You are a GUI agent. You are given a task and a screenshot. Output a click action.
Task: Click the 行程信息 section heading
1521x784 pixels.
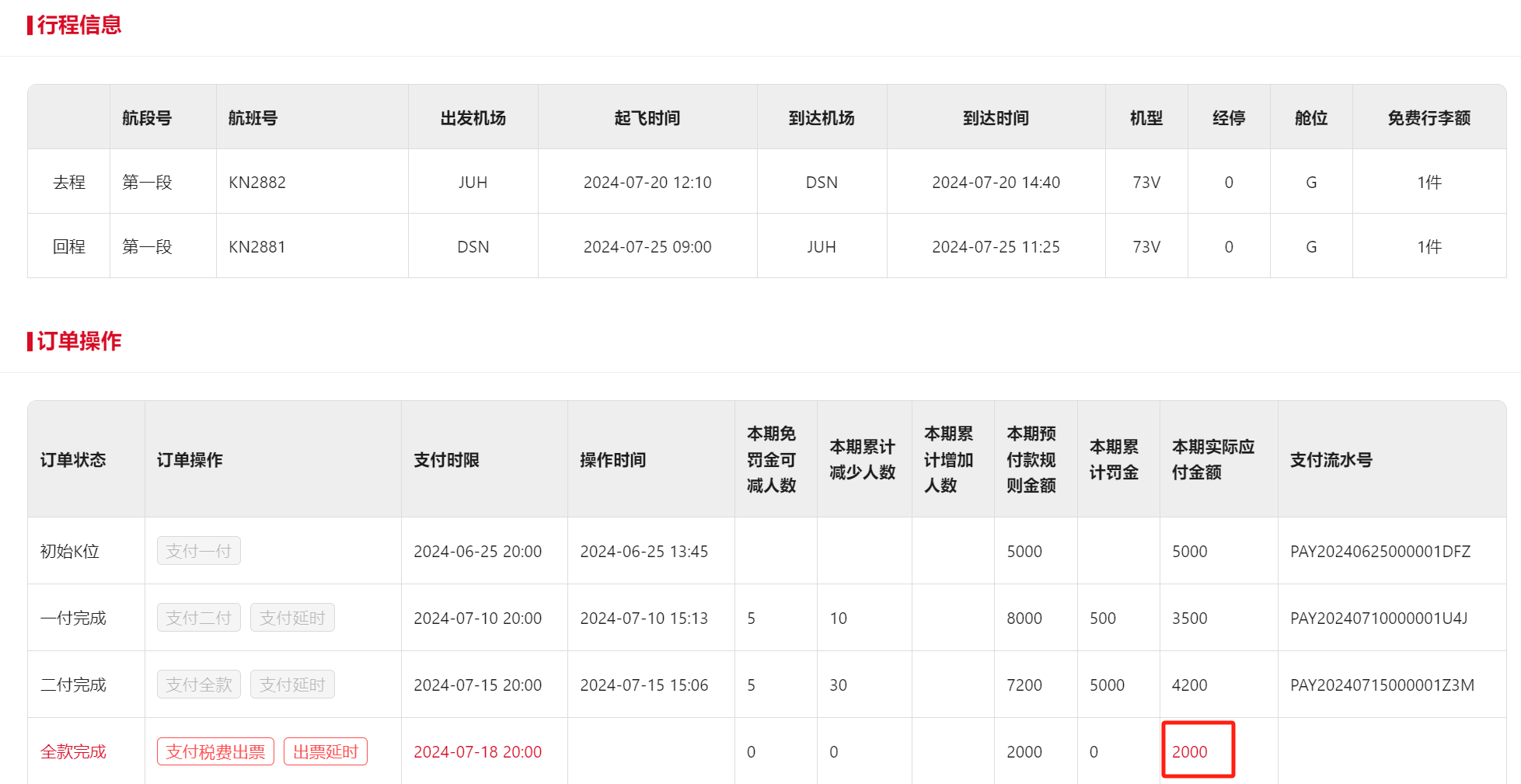78,25
